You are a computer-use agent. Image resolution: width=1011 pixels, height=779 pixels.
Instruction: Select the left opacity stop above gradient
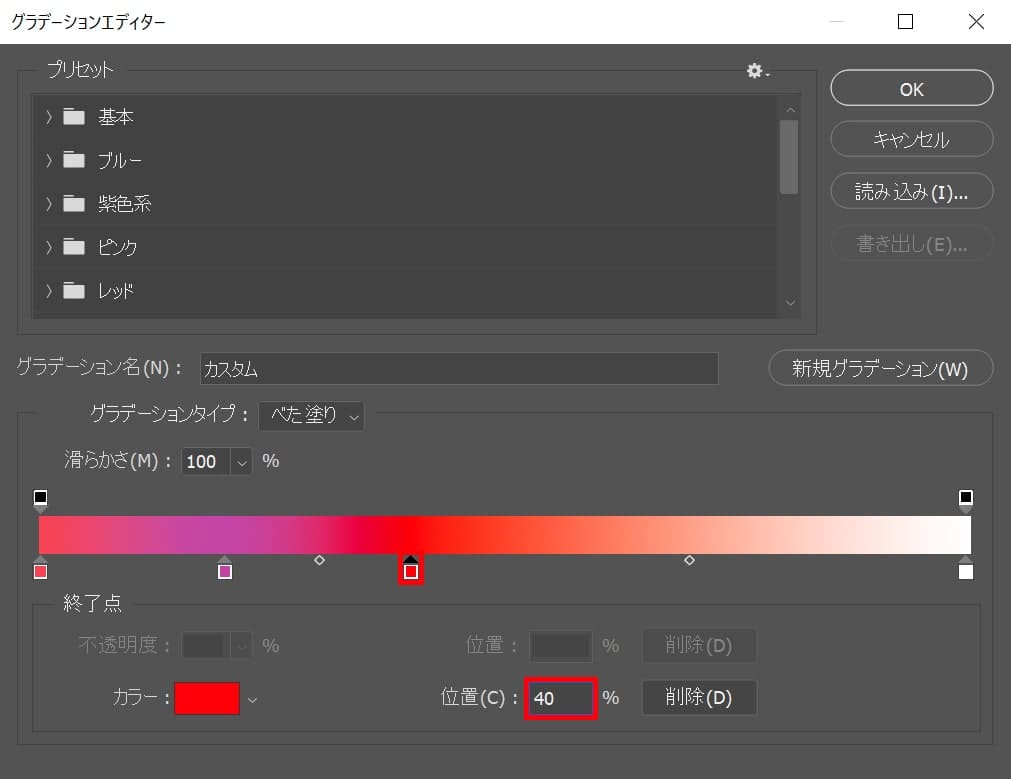pos(40,499)
